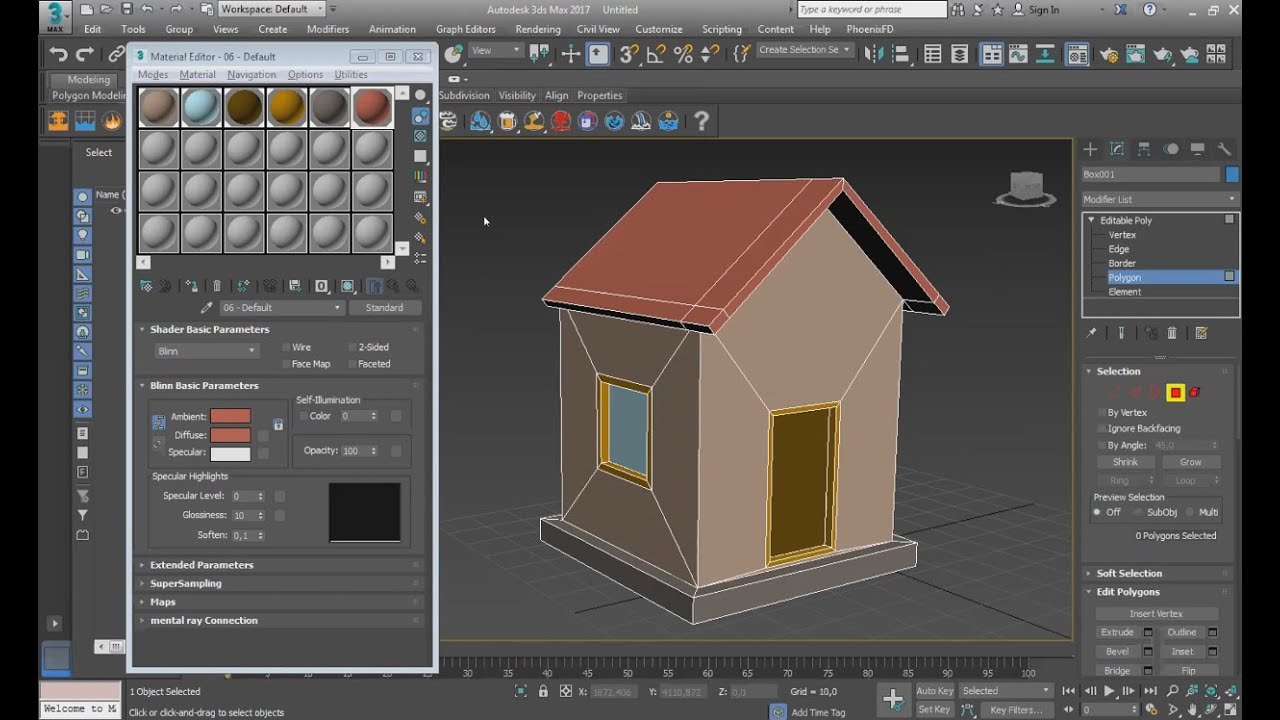Assign material to selection in Material Editor
This screenshot has height=720, width=1280.
[x=190, y=285]
